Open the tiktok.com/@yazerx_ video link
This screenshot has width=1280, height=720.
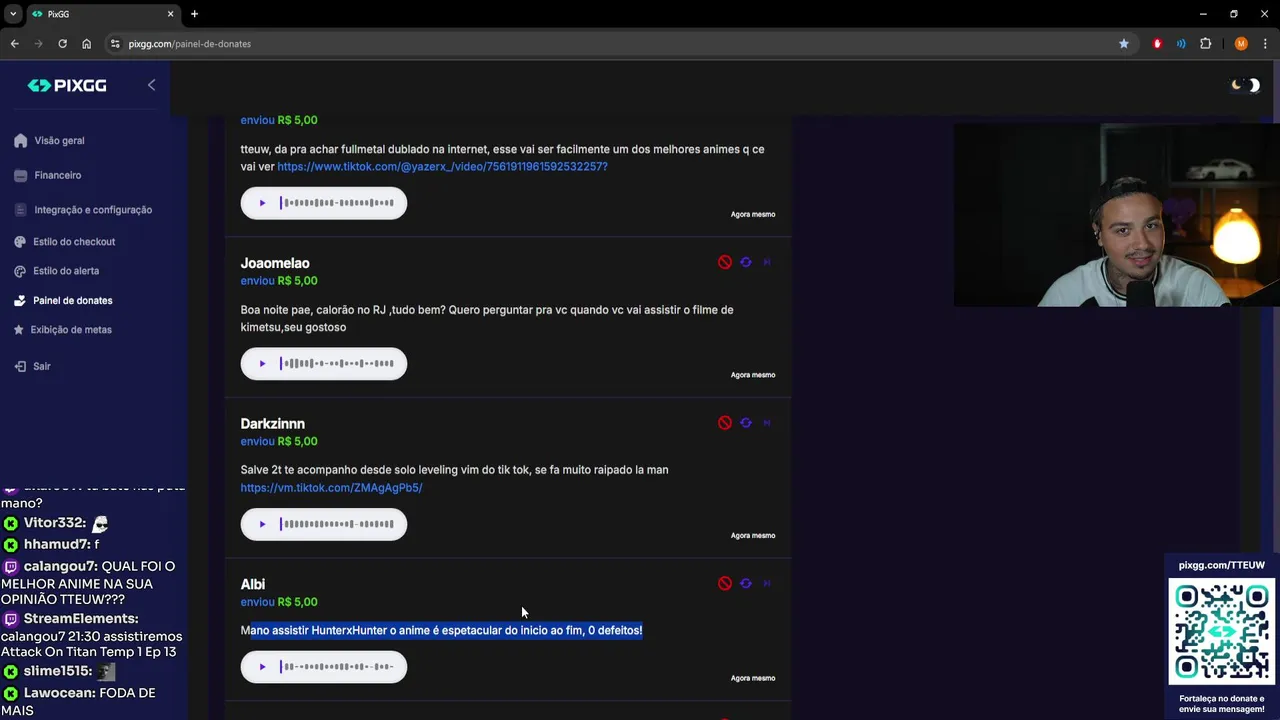[x=442, y=166]
